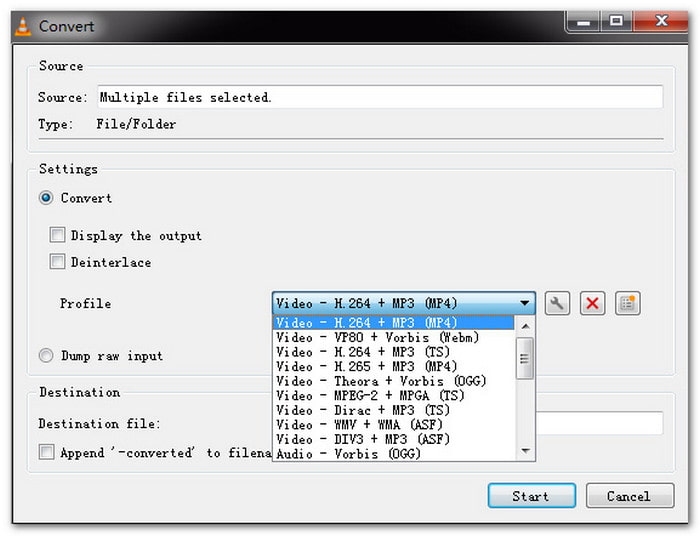The image size is (700, 536).
Task: Create a new profile icon
Action: (x=628, y=304)
